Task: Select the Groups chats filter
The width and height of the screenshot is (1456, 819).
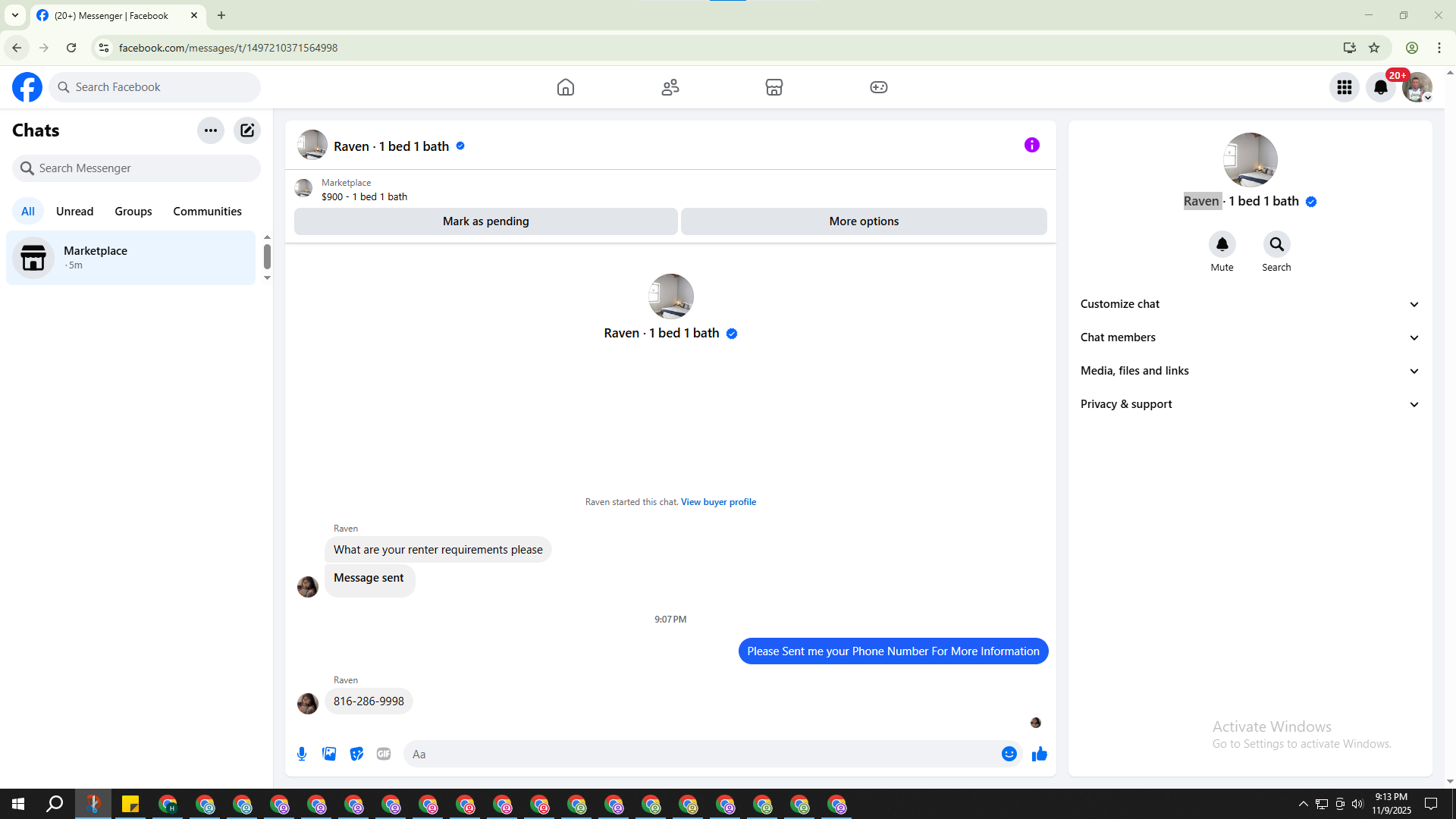Action: (x=133, y=212)
